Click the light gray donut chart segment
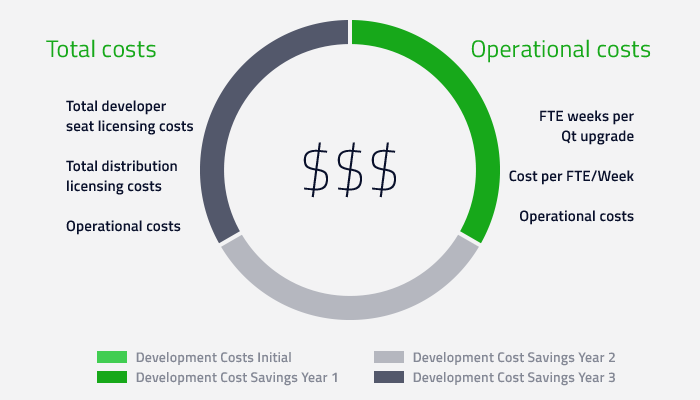700x400 pixels. (350, 306)
